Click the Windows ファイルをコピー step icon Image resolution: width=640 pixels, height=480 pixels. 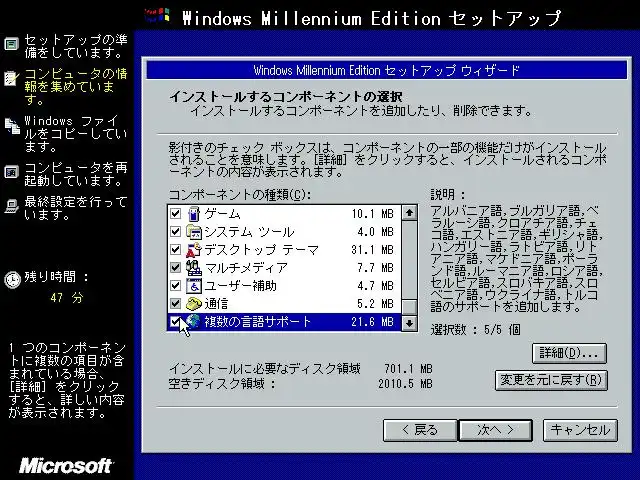click(12, 126)
